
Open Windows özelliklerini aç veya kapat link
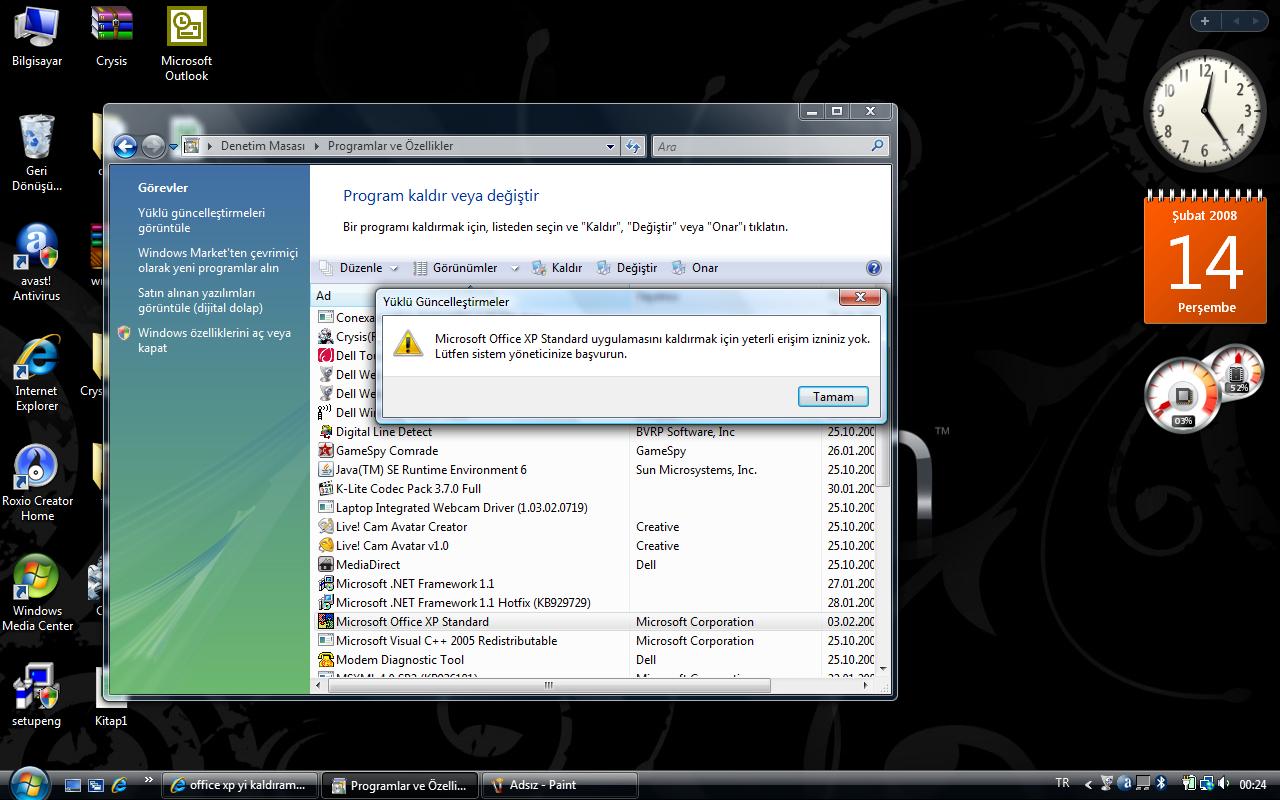pyautogui.click(x=214, y=340)
